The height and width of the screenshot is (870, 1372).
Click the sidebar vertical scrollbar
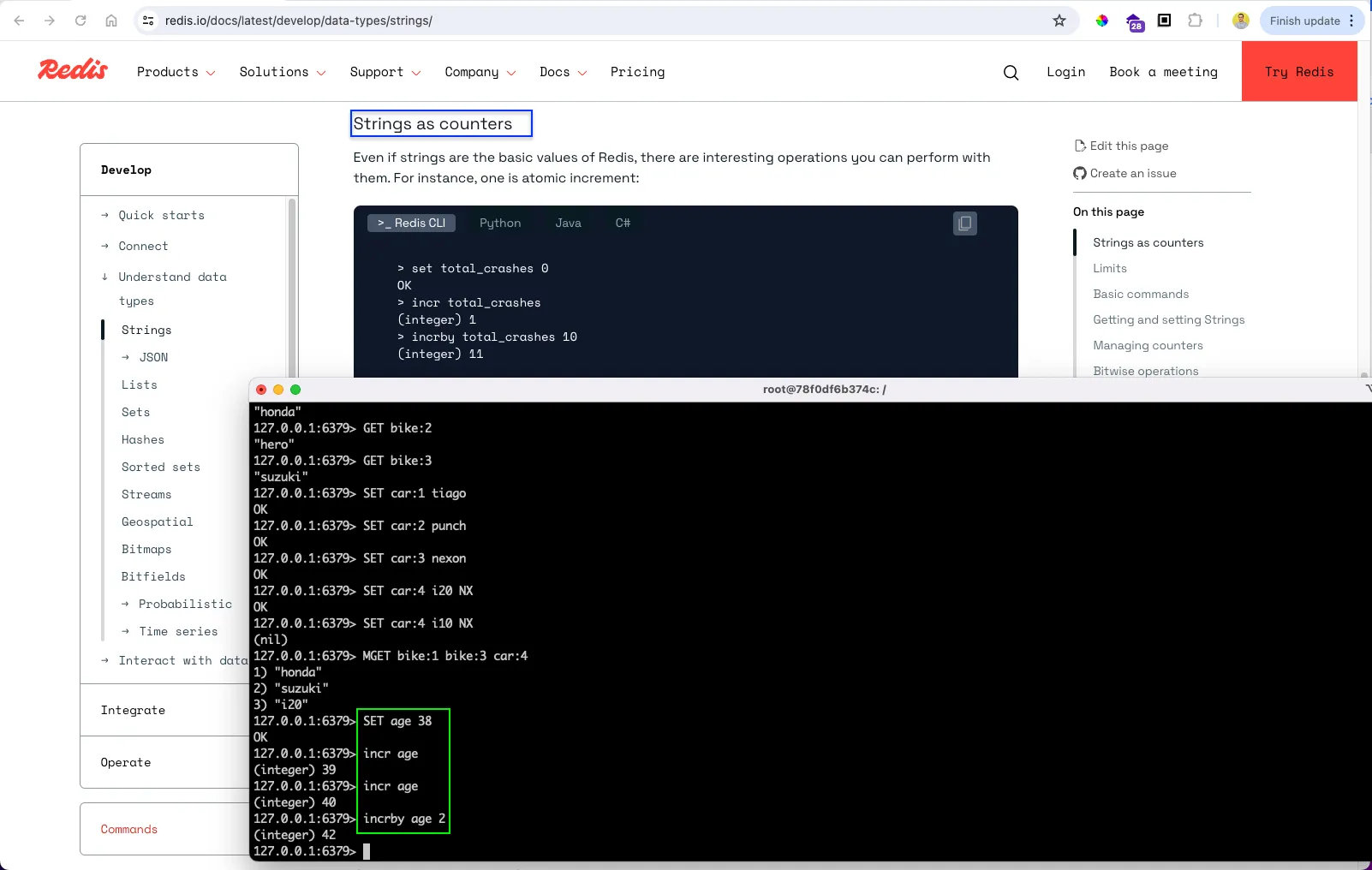(x=292, y=287)
